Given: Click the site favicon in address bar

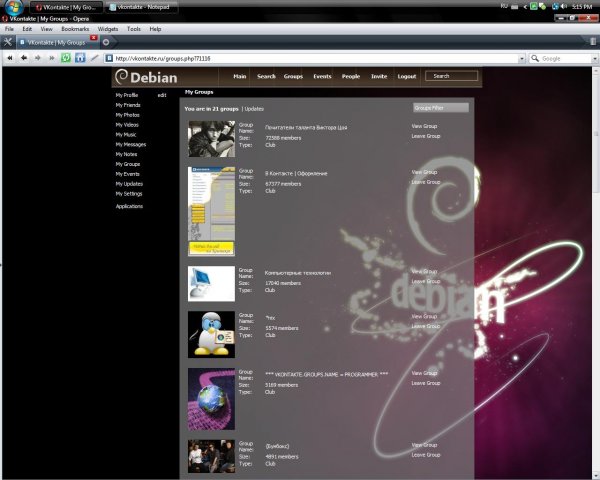Looking at the screenshot, I should click(x=109, y=58).
